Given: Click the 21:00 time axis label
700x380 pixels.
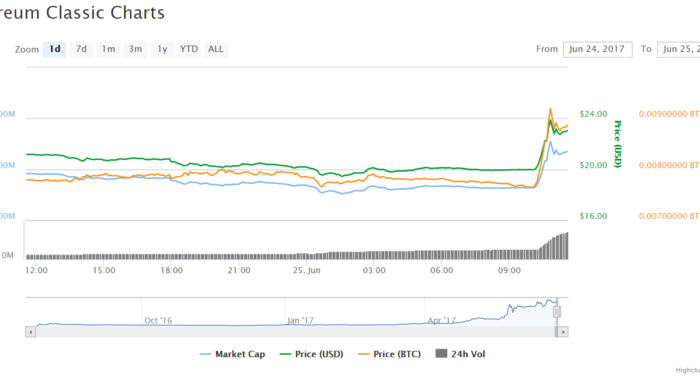Looking at the screenshot, I should 239,271.
